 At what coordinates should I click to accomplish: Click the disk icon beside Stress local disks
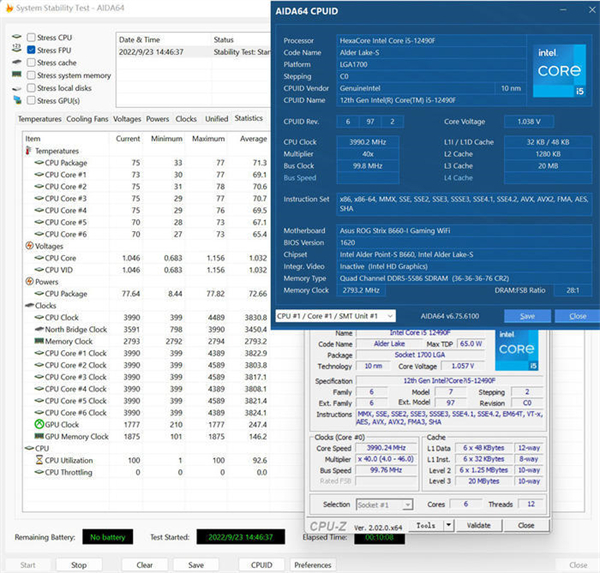(16, 88)
